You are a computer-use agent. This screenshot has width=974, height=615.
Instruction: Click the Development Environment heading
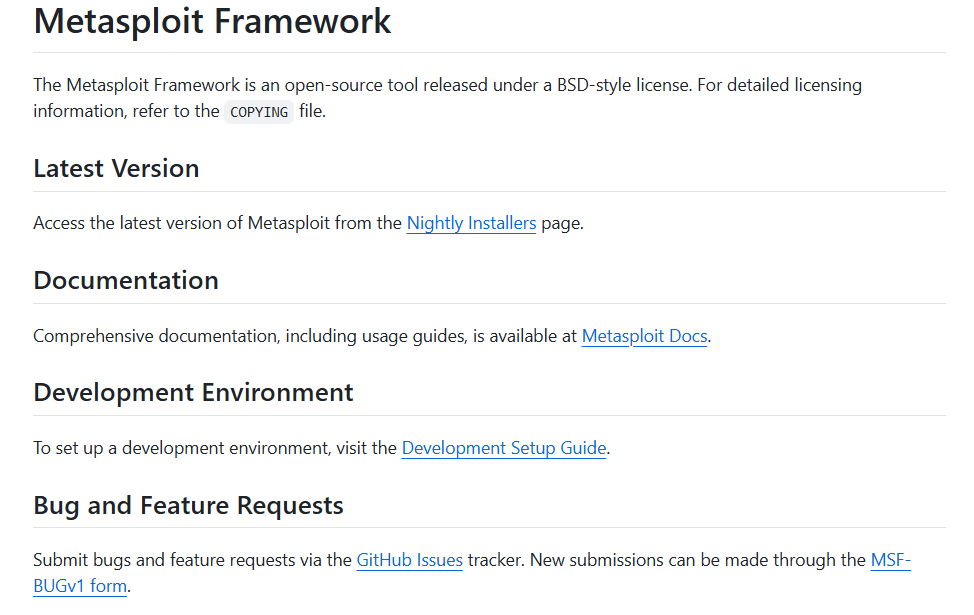pos(193,393)
